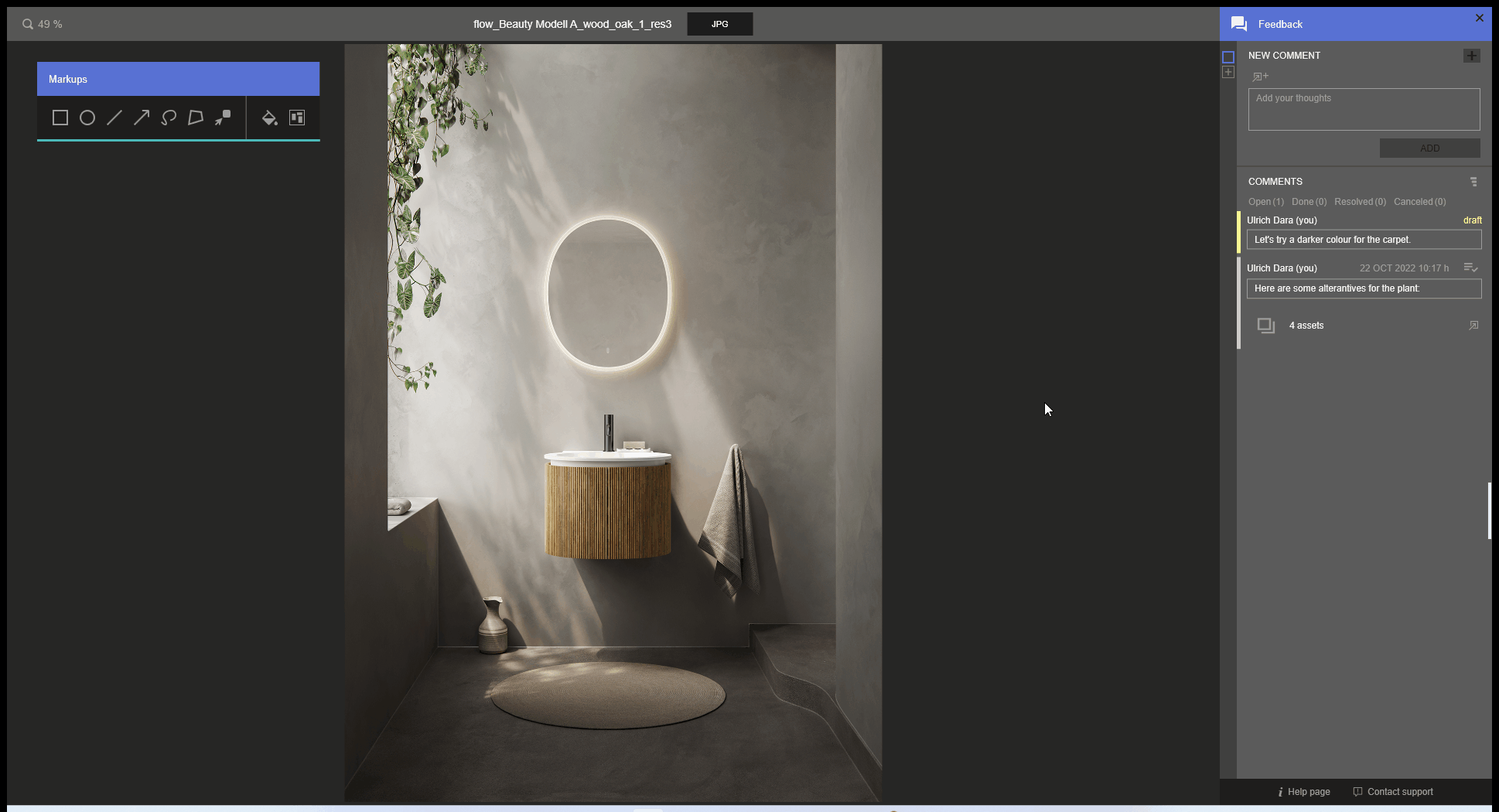Click the stacked assets icon
The width and height of the screenshot is (1499, 812).
(1266, 326)
